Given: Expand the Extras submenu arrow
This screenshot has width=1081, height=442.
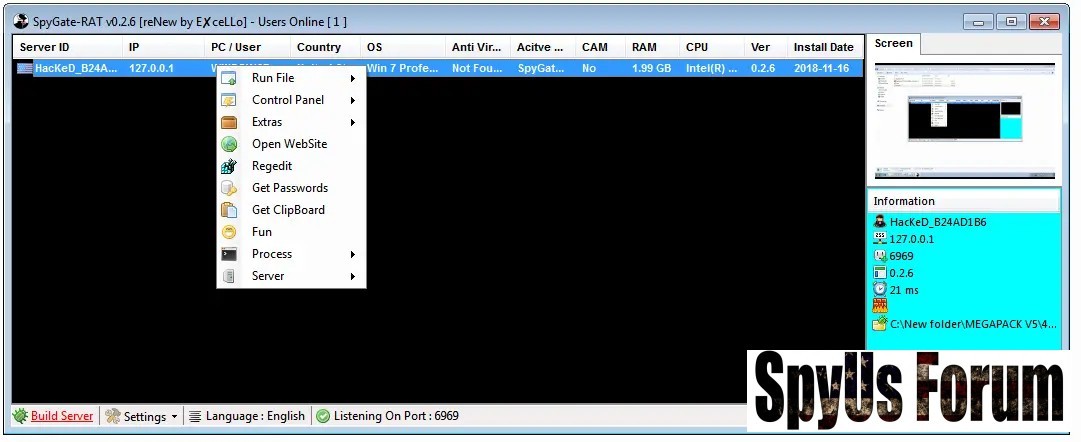Looking at the screenshot, I should point(353,122).
